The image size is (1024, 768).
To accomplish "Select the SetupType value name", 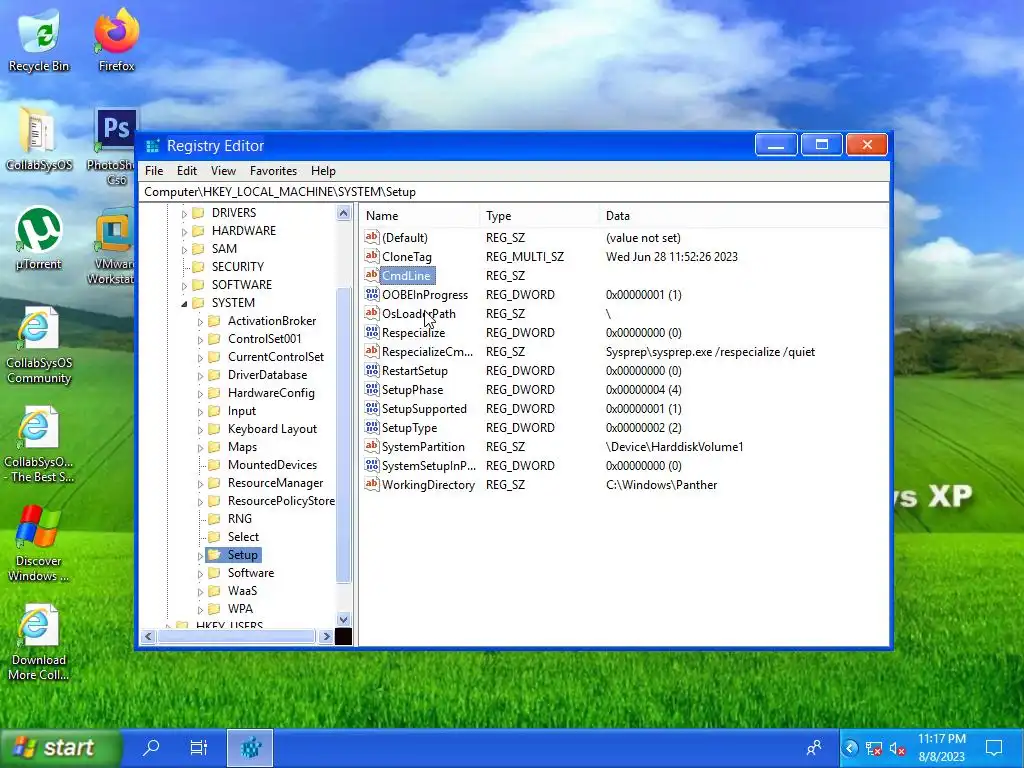I will [409, 428].
